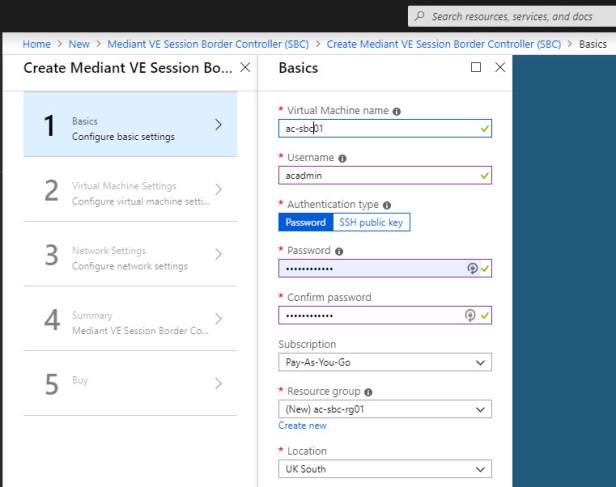616x487 pixels.
Task: Select Password authentication type
Action: click(x=305, y=222)
